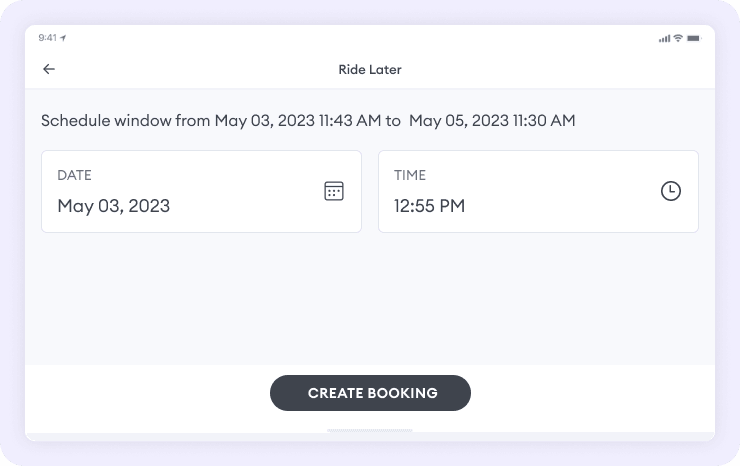The height and width of the screenshot is (466, 740).
Task: Click the DATE field label
Action: (74, 175)
